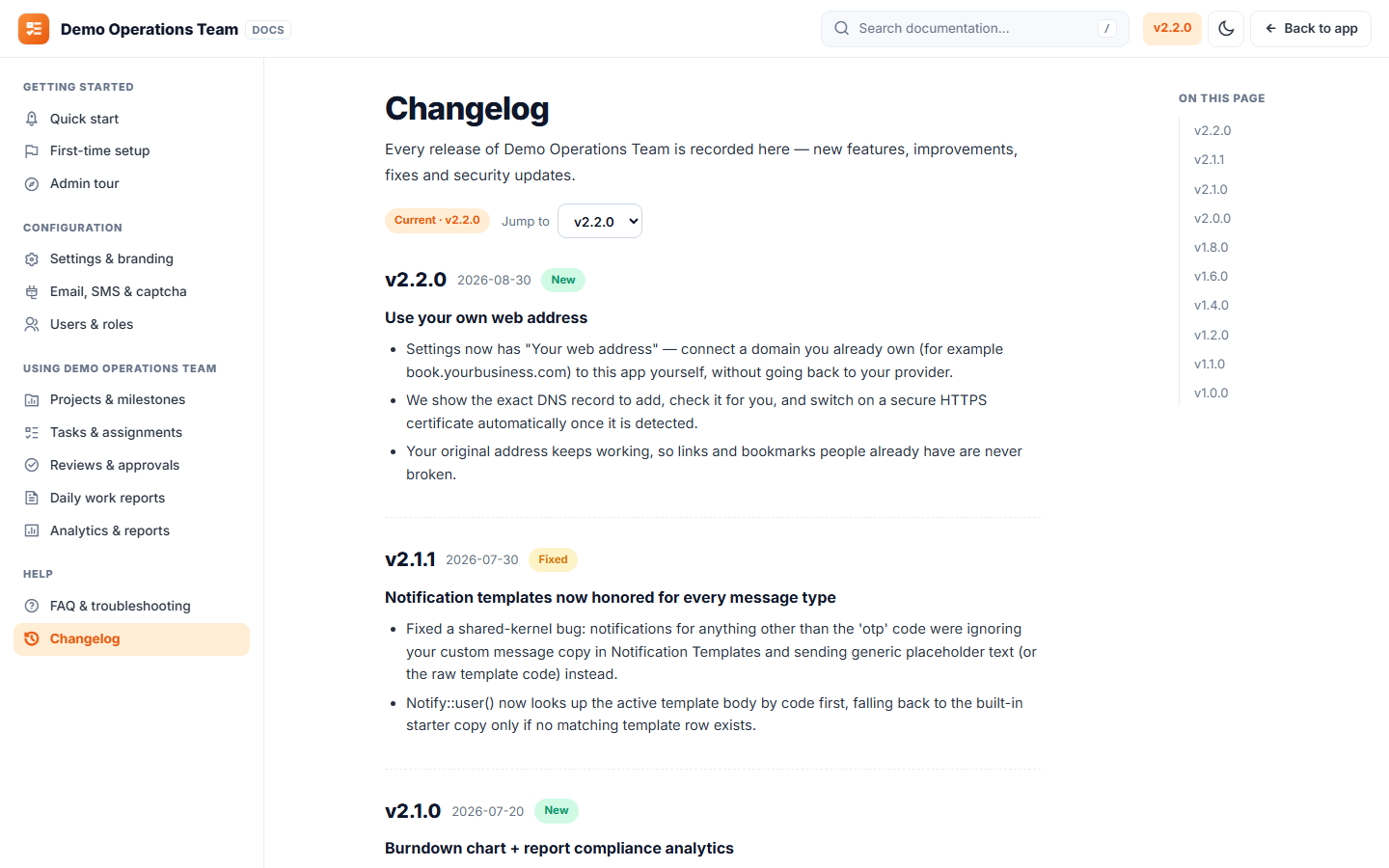This screenshot has height=868, width=1389.
Task: Click the Changelog history icon in sidebar
Action: pyautogui.click(x=32, y=639)
